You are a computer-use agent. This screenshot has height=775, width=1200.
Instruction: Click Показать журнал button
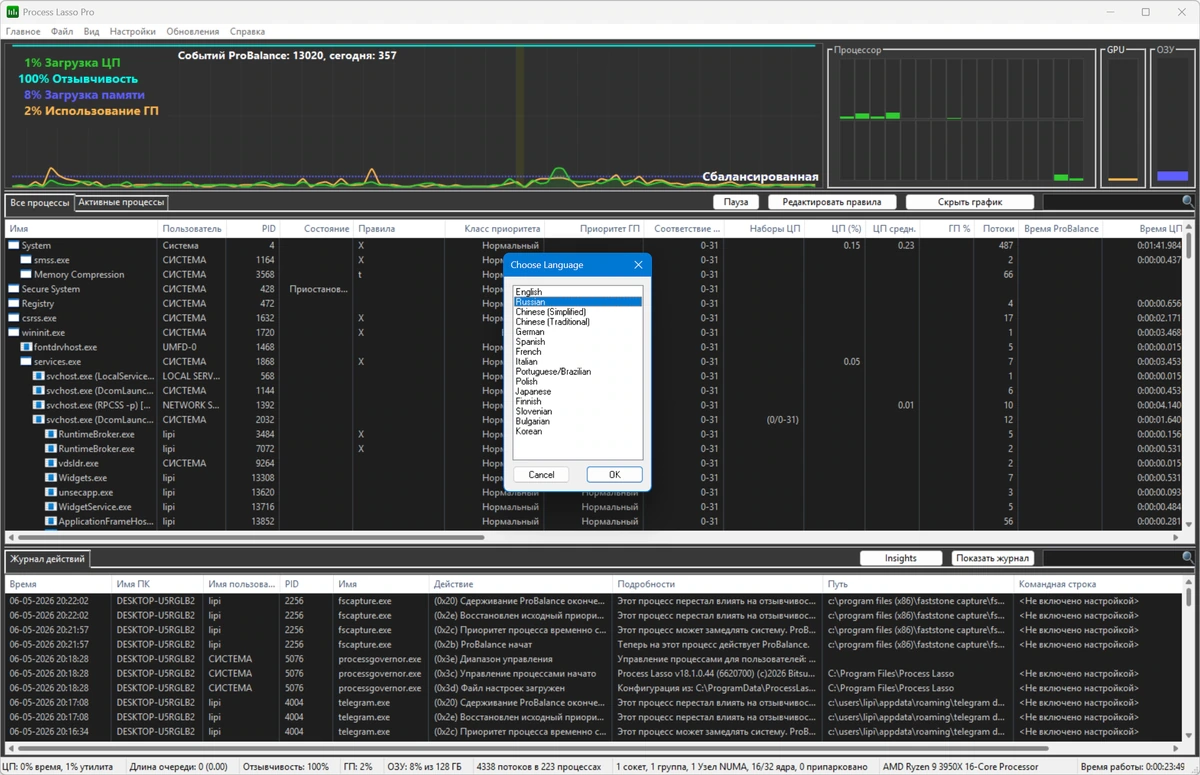pyautogui.click(x=993, y=558)
